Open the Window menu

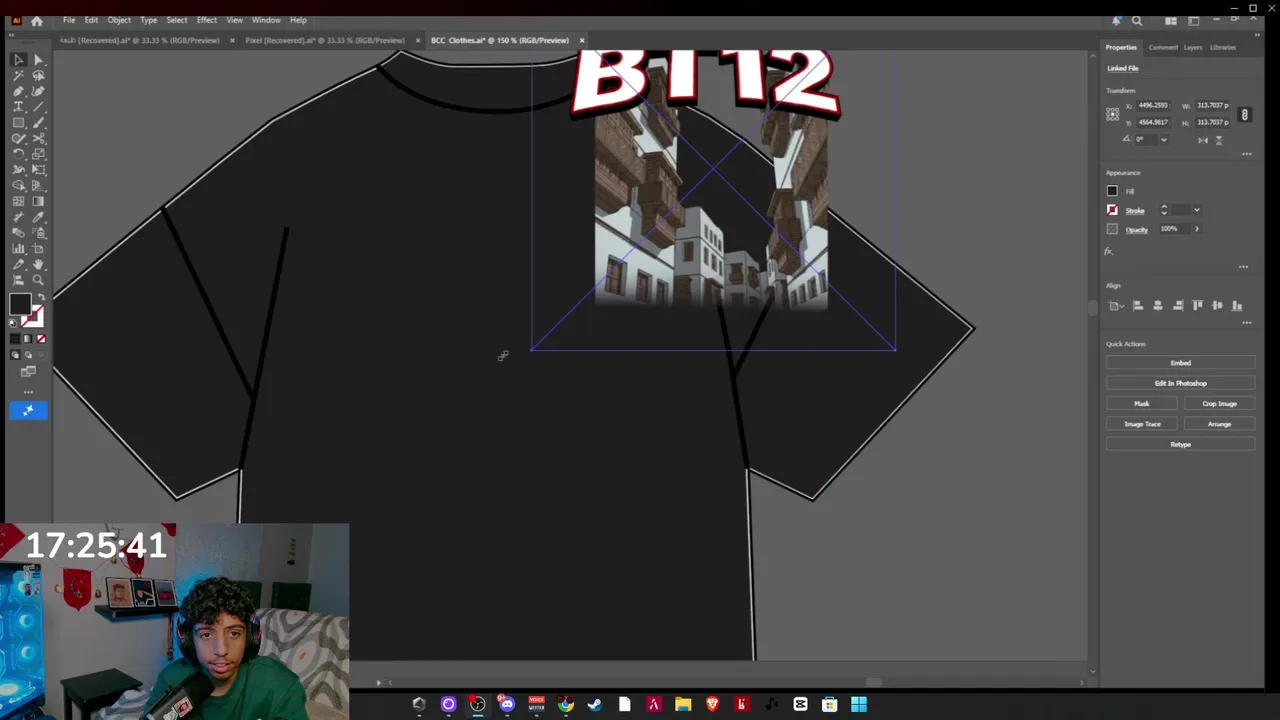point(266,20)
